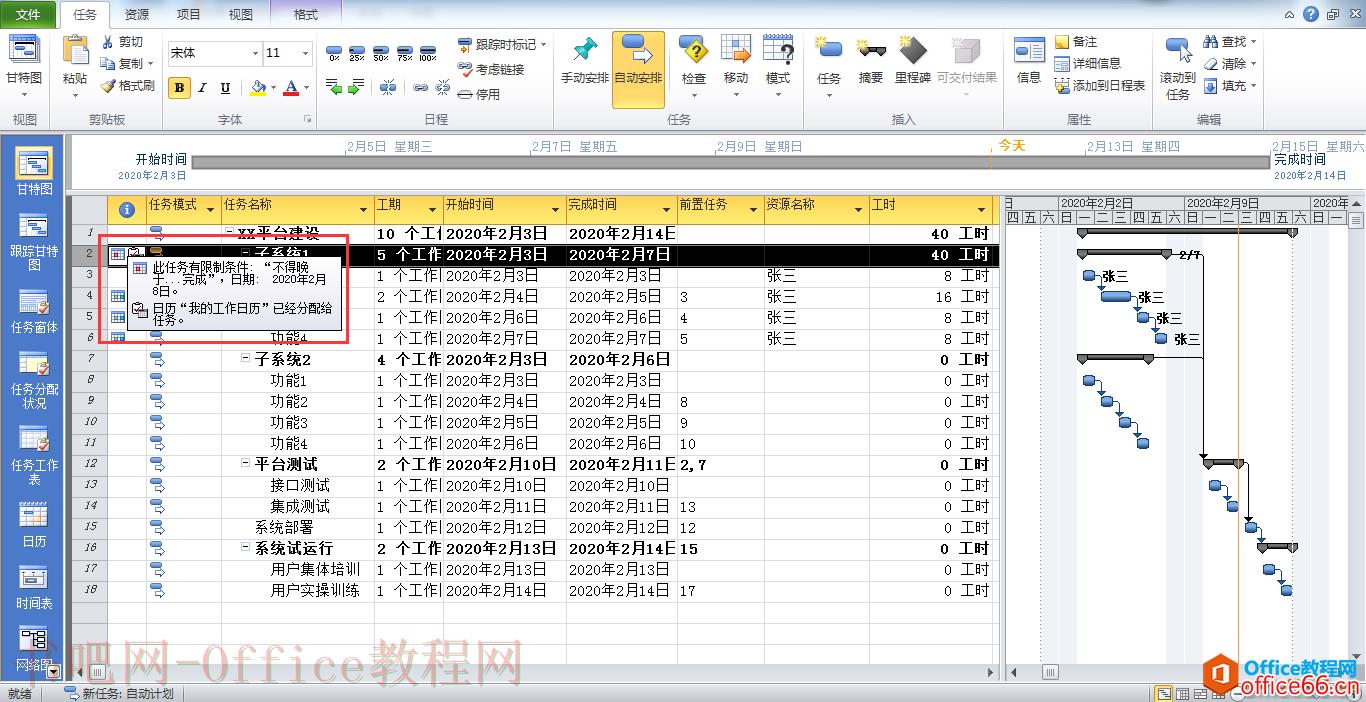Open task Information (信息)
Image resolution: width=1366 pixels, height=702 pixels.
click(1029, 60)
